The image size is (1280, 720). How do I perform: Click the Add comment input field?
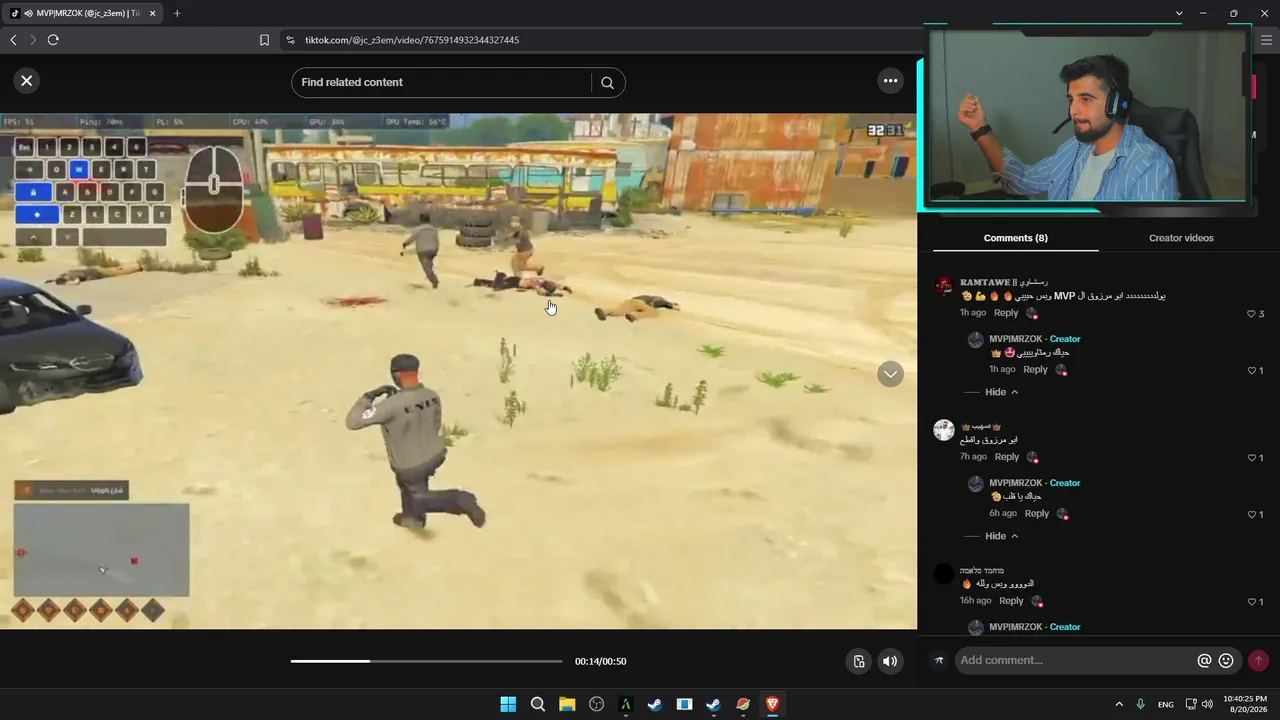(x=1075, y=660)
